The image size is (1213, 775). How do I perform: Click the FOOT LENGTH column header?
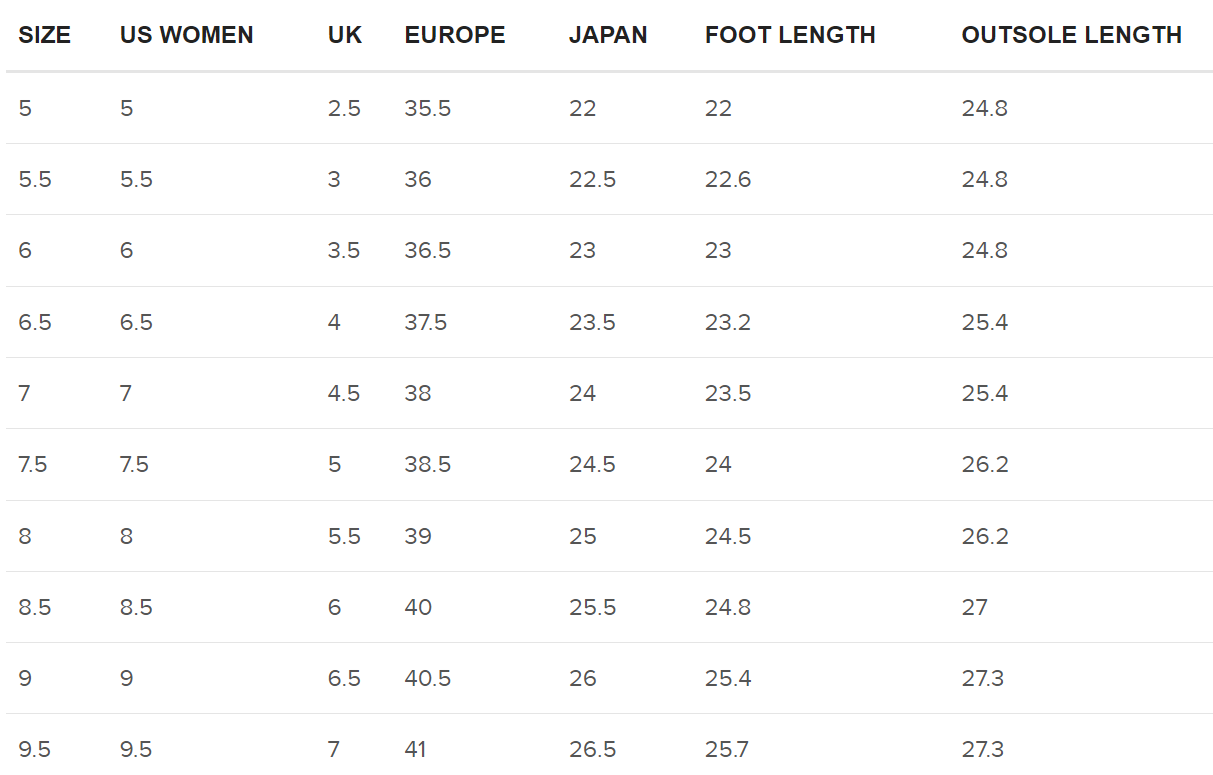coord(790,35)
